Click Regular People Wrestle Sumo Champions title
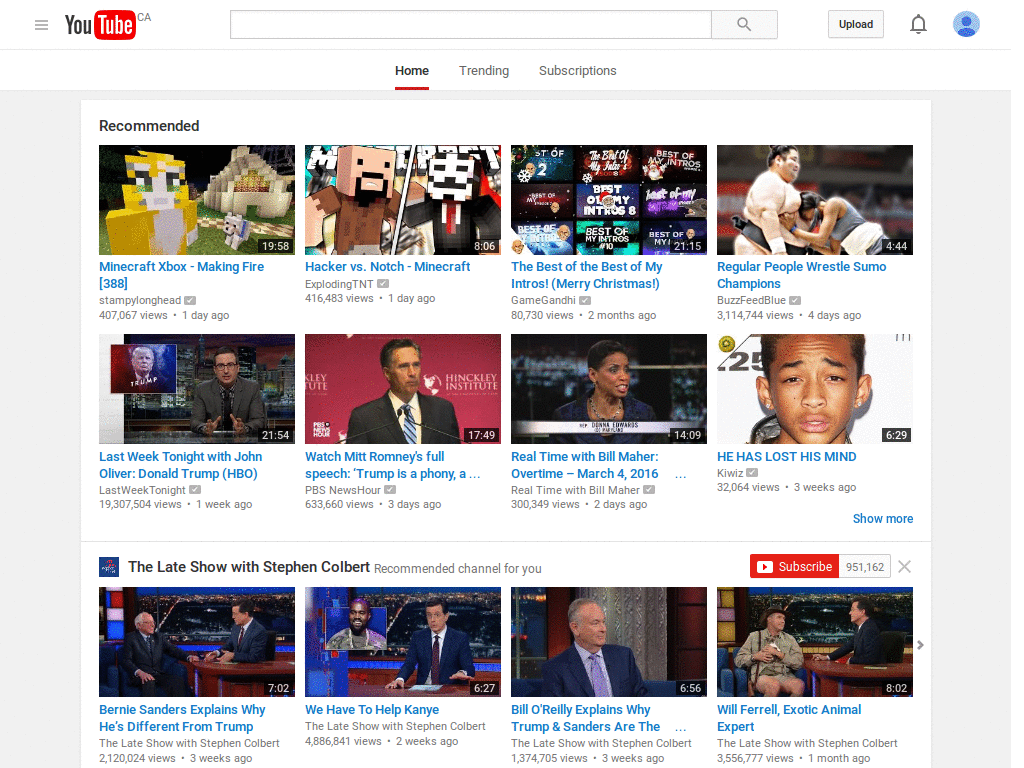The height and width of the screenshot is (768, 1024). tap(801, 275)
